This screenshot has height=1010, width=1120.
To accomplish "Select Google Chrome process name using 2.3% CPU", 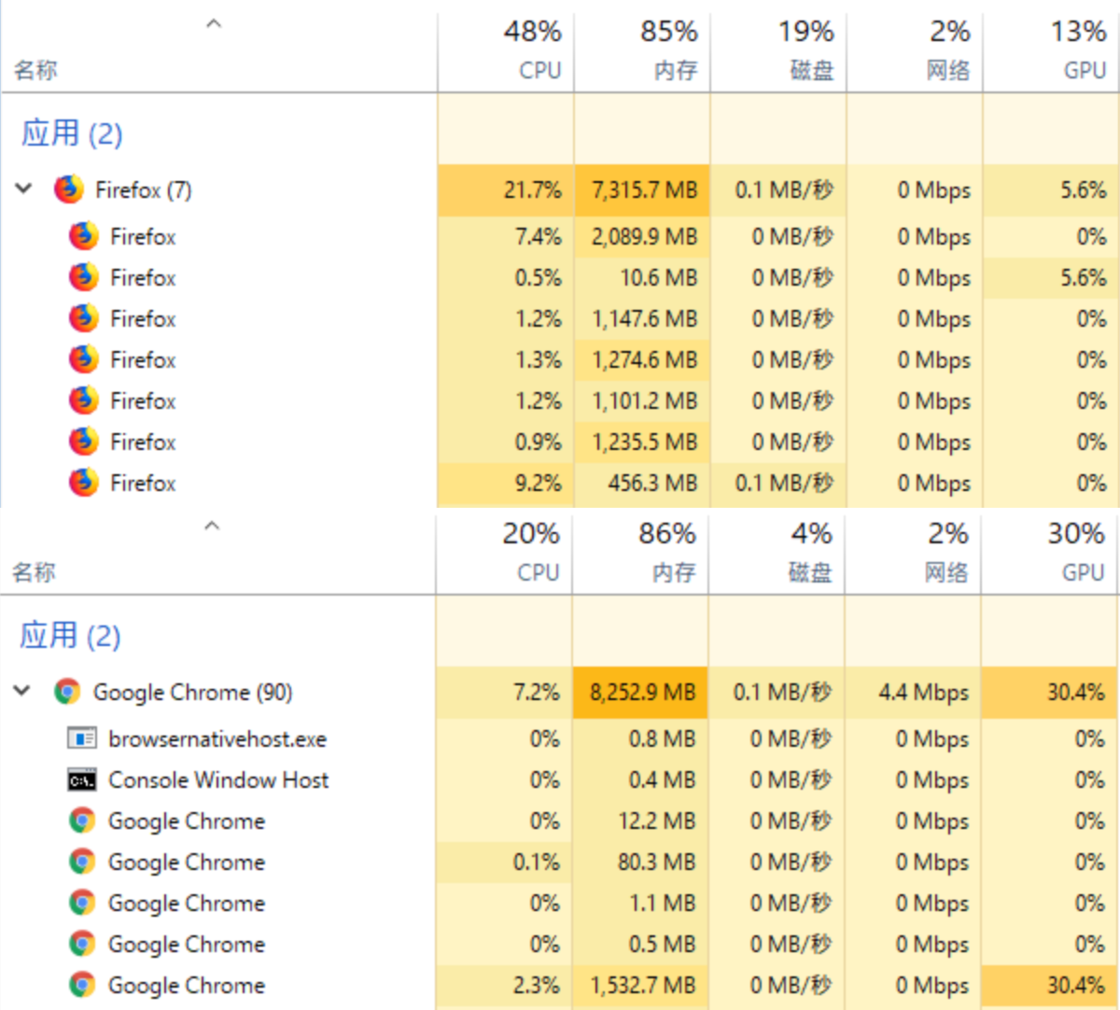I will (186, 986).
